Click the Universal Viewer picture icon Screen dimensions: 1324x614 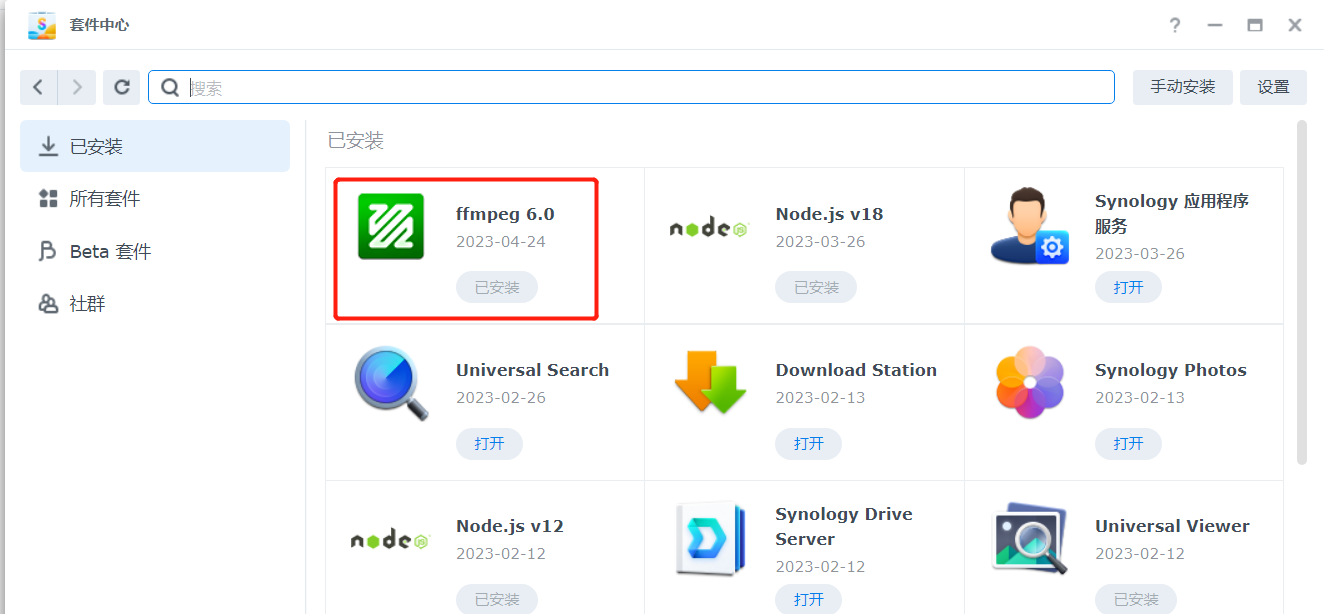point(1030,538)
